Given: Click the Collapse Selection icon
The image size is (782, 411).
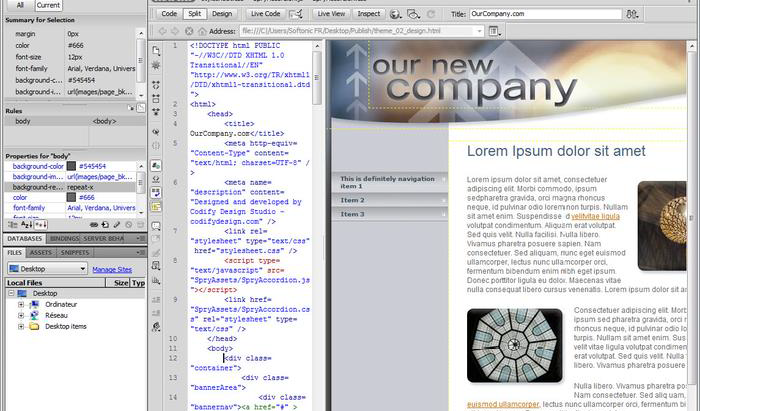Looking at the screenshot, I should (x=156, y=99).
